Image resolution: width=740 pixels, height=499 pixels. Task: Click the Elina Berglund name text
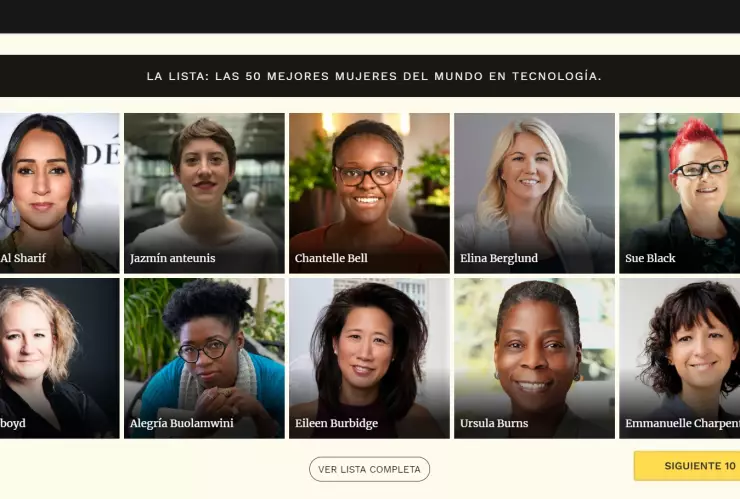[499, 258]
